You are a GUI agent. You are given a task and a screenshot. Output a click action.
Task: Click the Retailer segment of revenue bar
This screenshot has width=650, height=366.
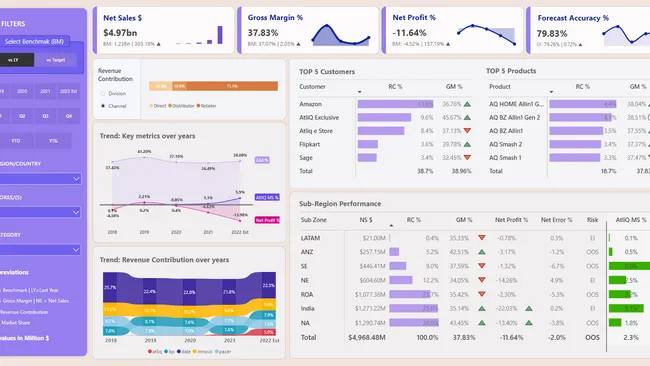click(x=232, y=86)
